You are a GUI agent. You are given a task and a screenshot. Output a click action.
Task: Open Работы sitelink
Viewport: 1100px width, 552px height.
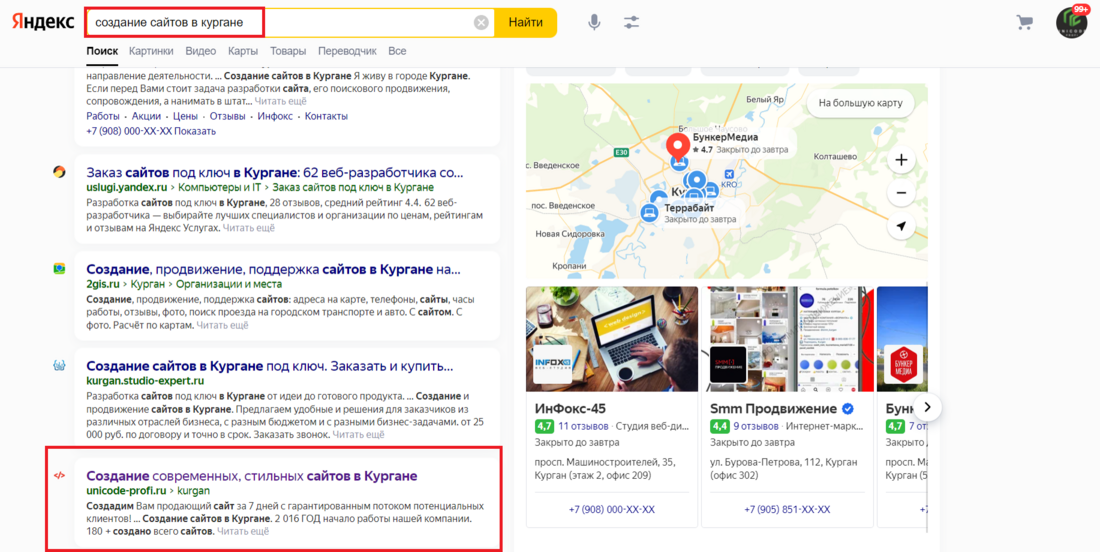click(x=102, y=116)
